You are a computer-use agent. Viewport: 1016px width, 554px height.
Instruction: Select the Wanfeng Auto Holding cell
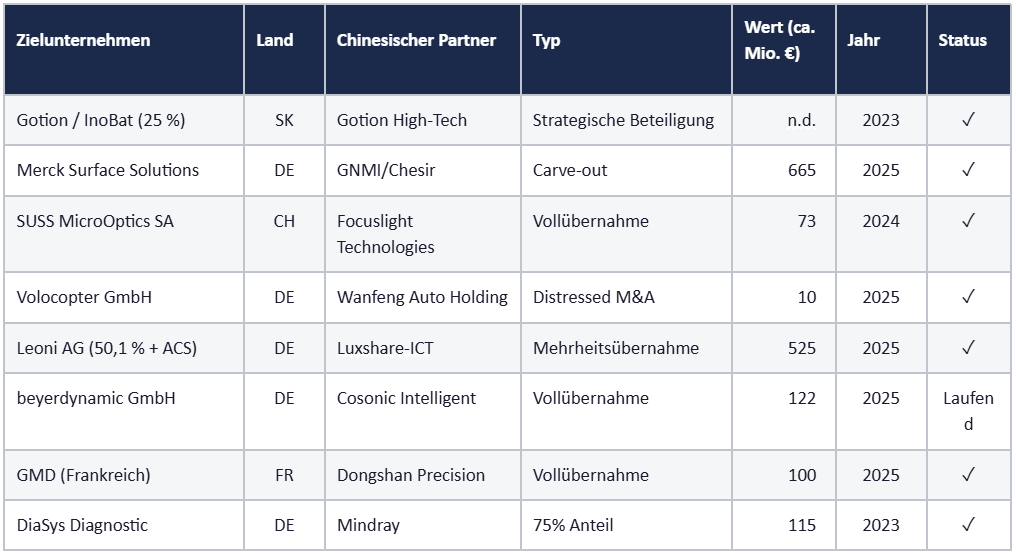422,297
